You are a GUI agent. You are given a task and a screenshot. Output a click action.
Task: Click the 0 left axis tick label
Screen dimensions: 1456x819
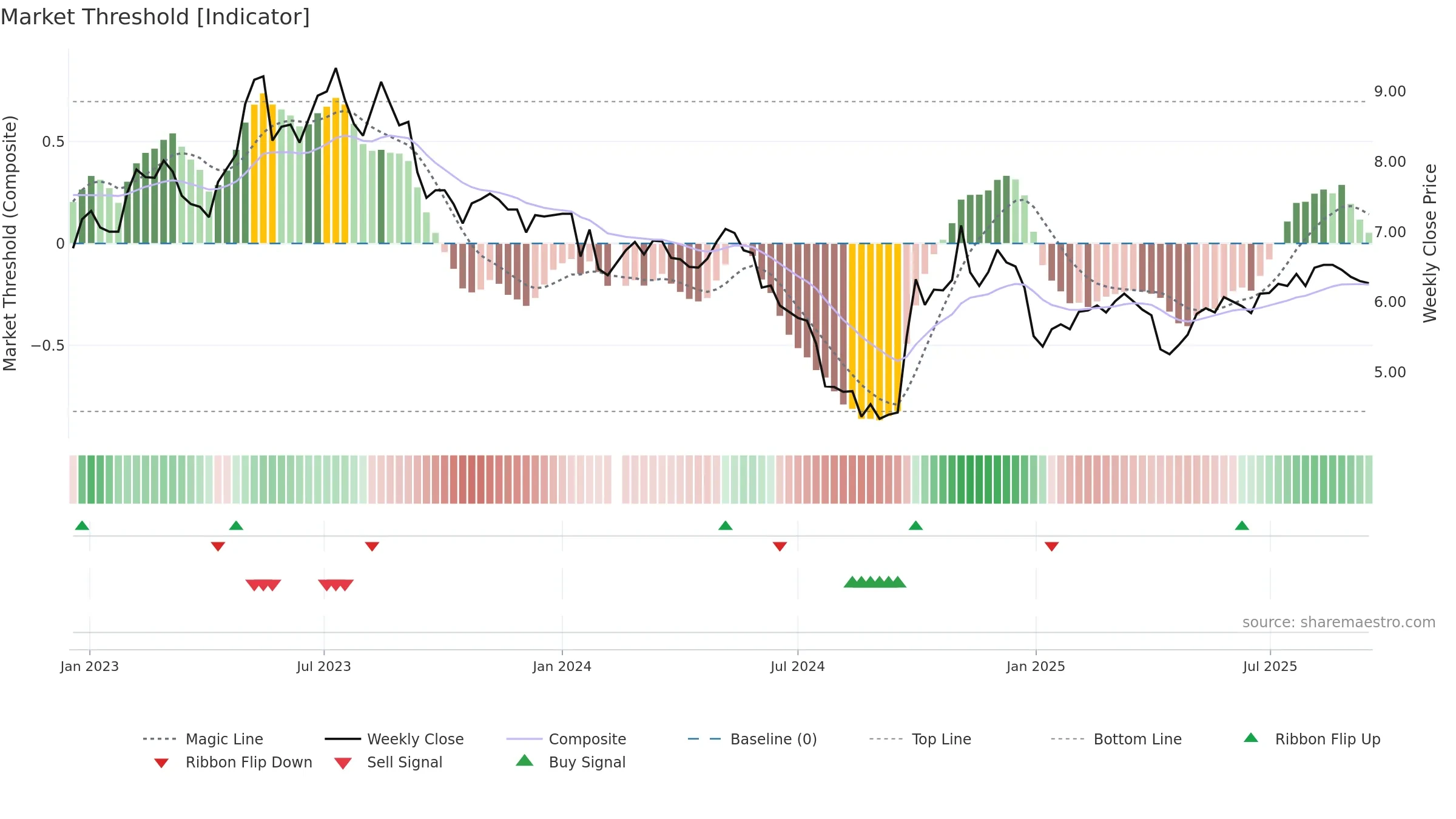click(x=60, y=244)
